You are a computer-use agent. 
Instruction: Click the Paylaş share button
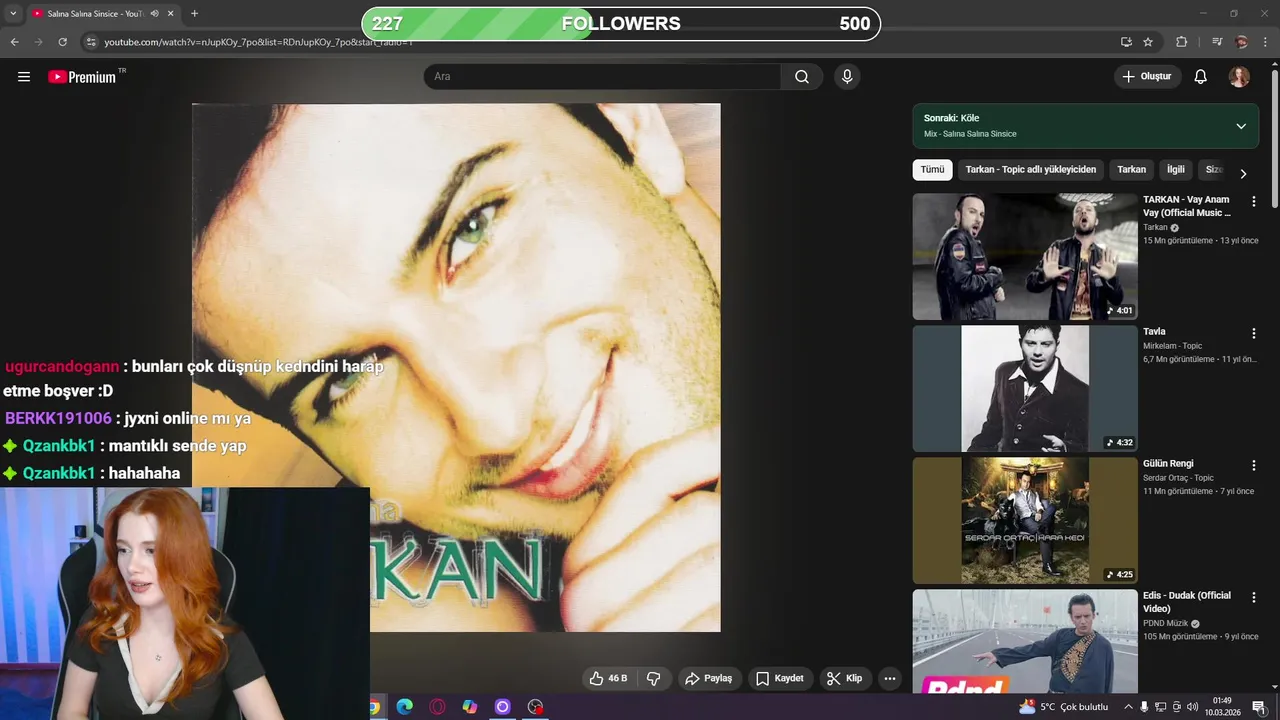point(709,678)
